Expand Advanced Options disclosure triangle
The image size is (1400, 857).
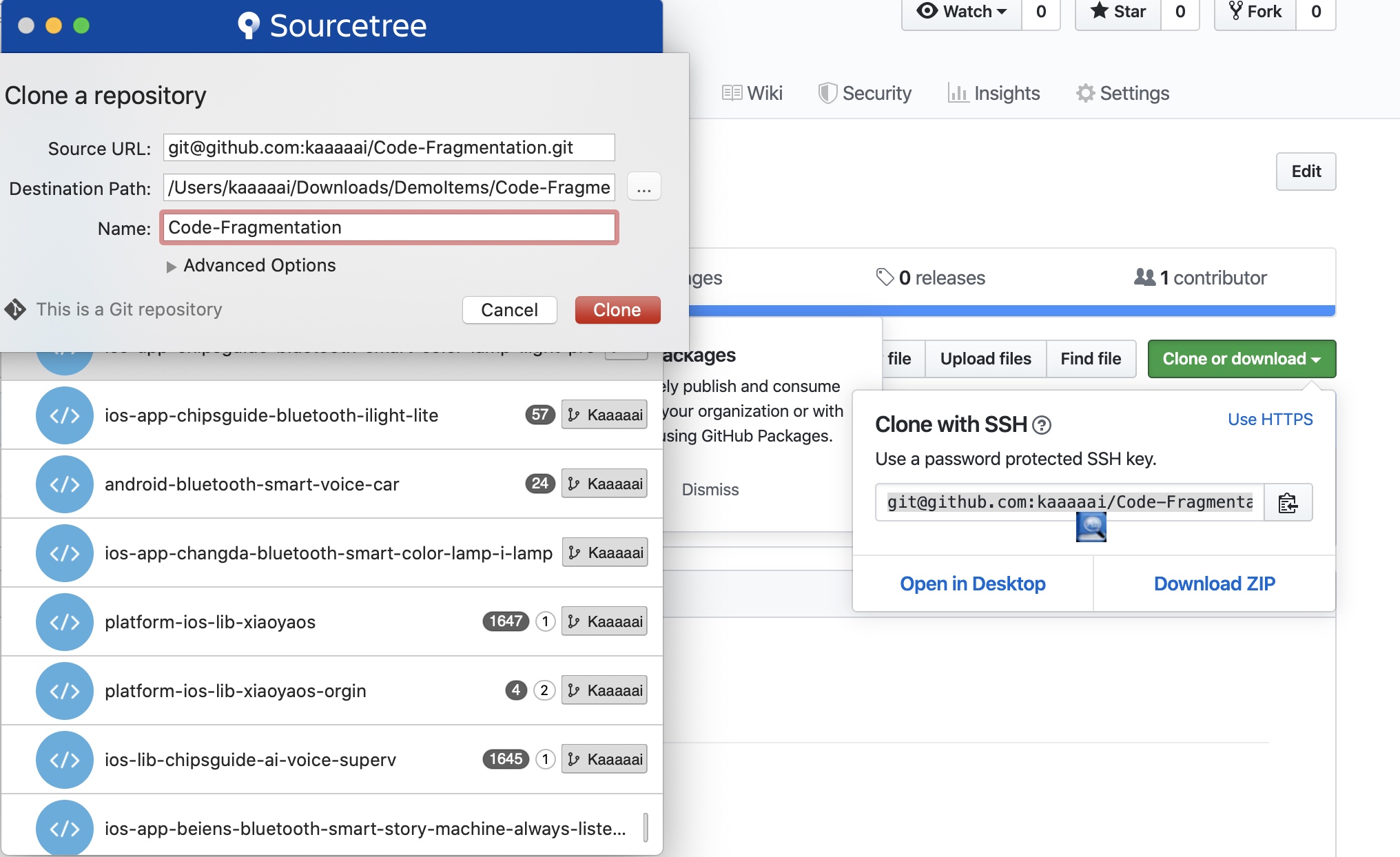pos(171,267)
